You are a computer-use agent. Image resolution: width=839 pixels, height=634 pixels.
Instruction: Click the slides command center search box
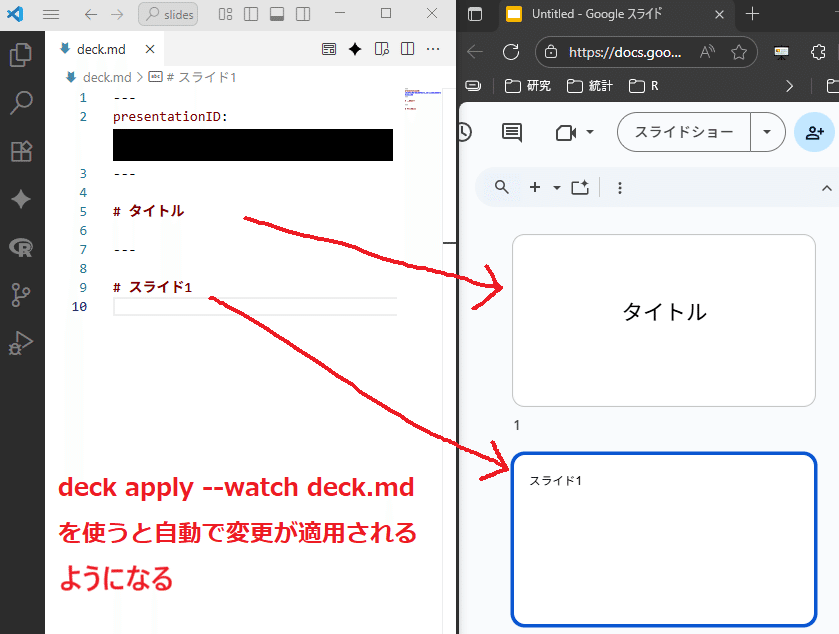pos(168,14)
